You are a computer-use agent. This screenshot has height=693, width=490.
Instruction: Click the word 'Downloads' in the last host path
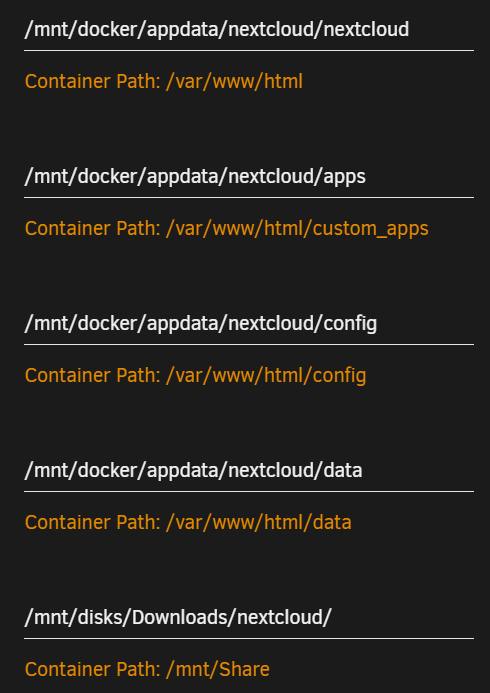point(180,617)
